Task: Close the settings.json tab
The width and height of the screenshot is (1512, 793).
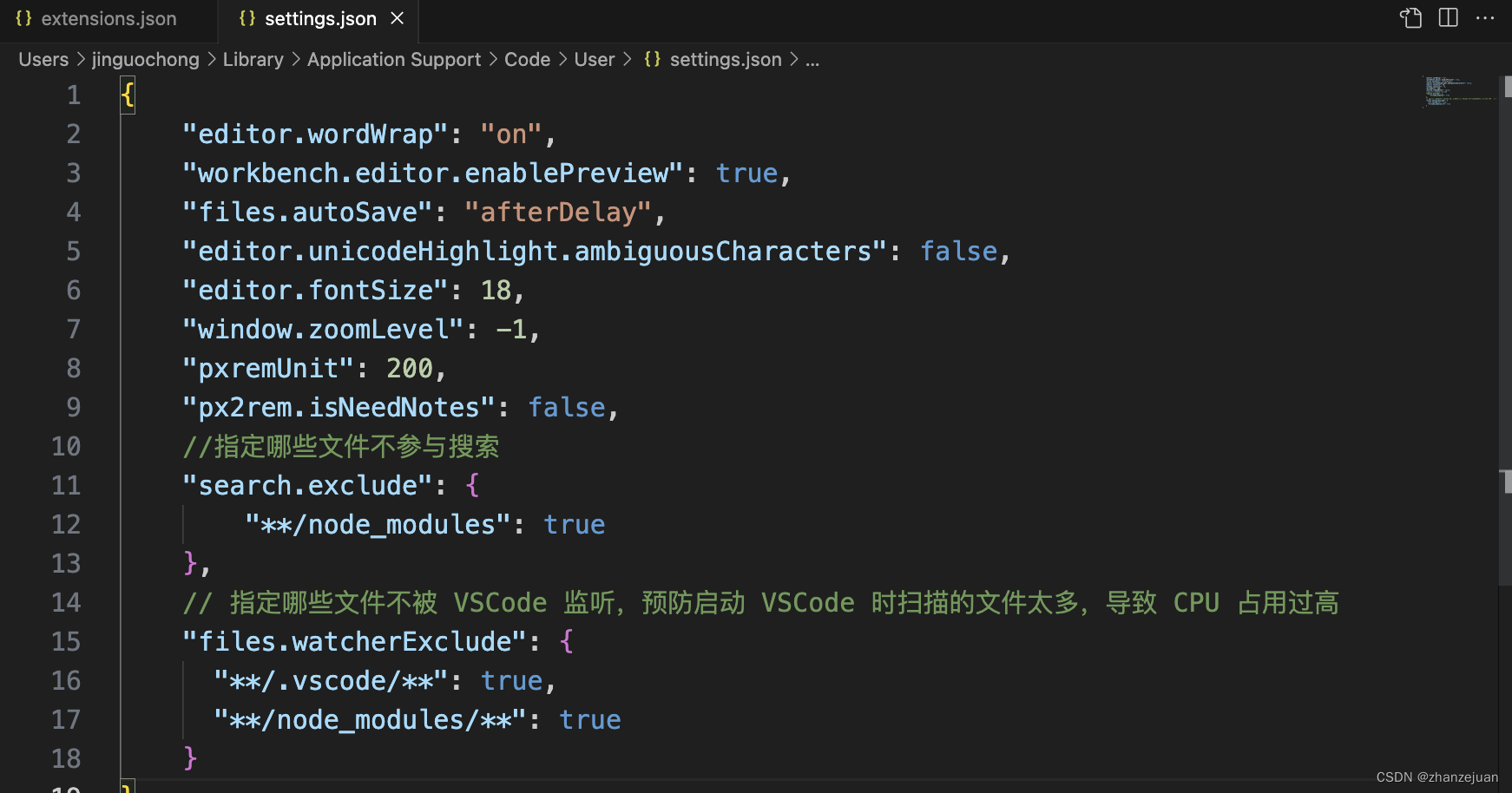Action: (397, 17)
